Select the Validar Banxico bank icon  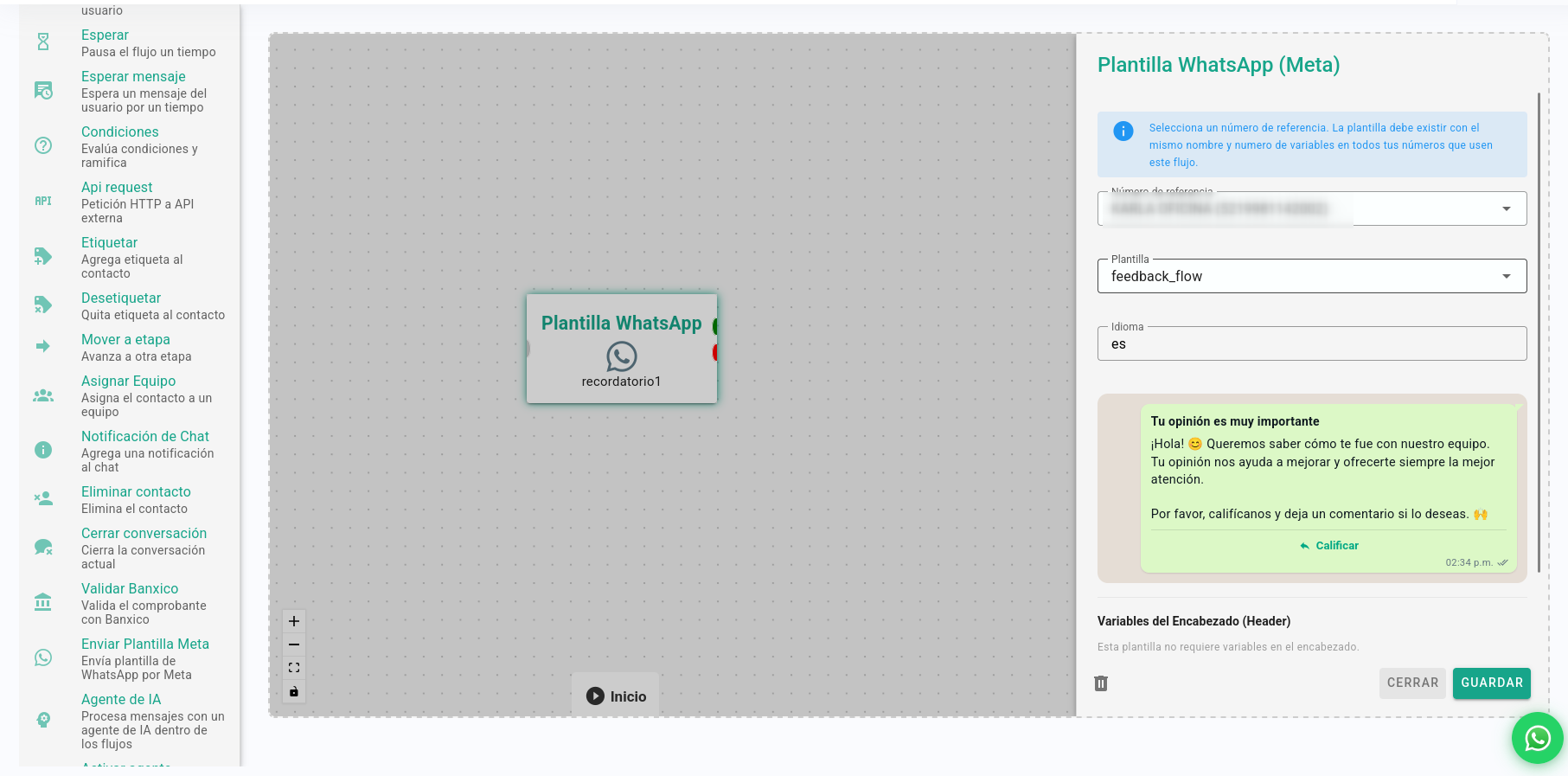43,602
